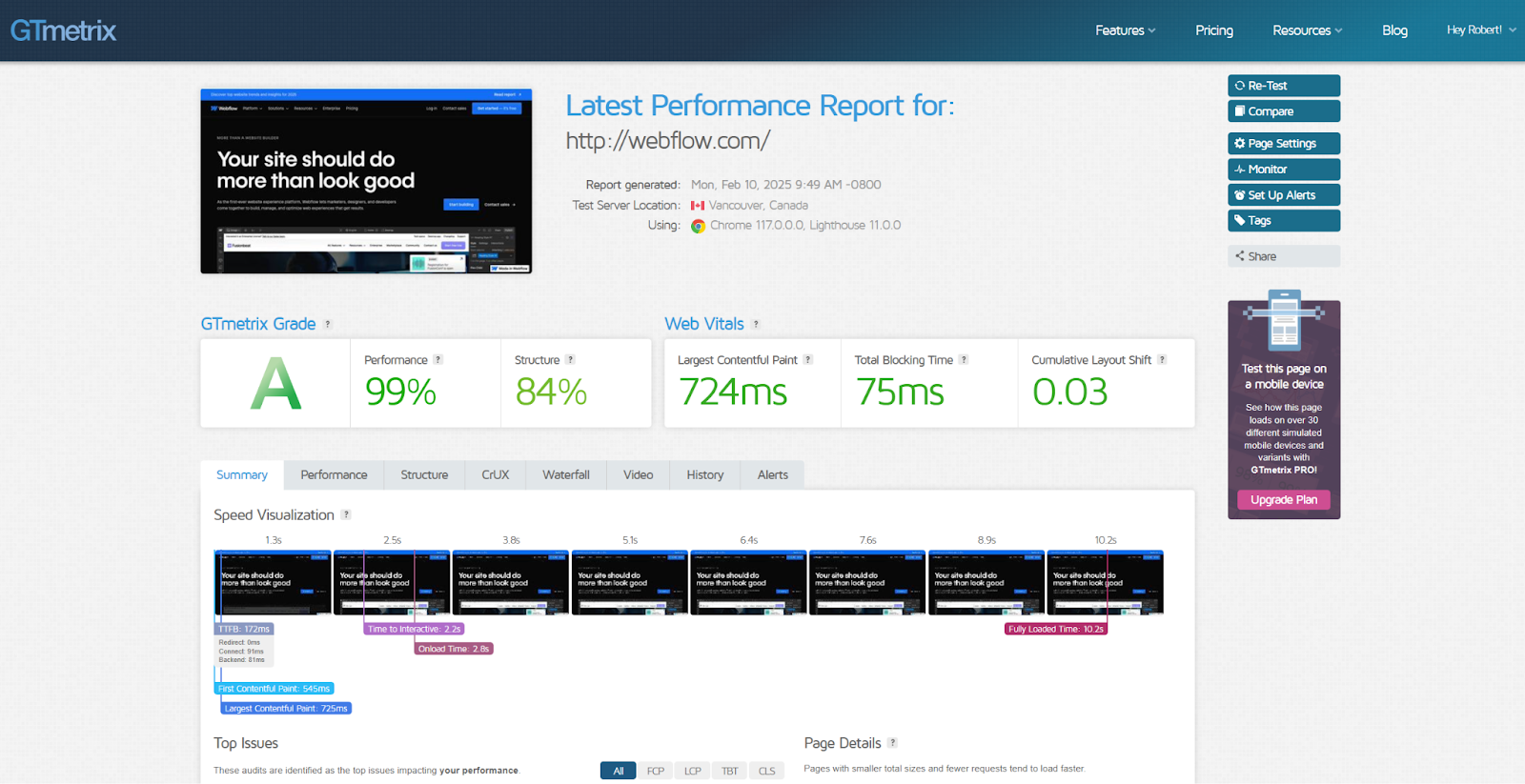Image resolution: width=1525 pixels, height=784 pixels.
Task: Click the Performance score help icon
Action: point(438,360)
